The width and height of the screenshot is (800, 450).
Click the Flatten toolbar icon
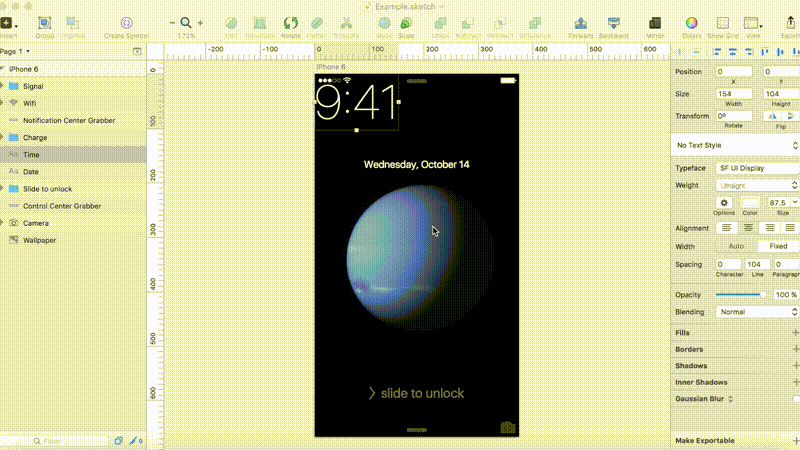click(x=317, y=23)
